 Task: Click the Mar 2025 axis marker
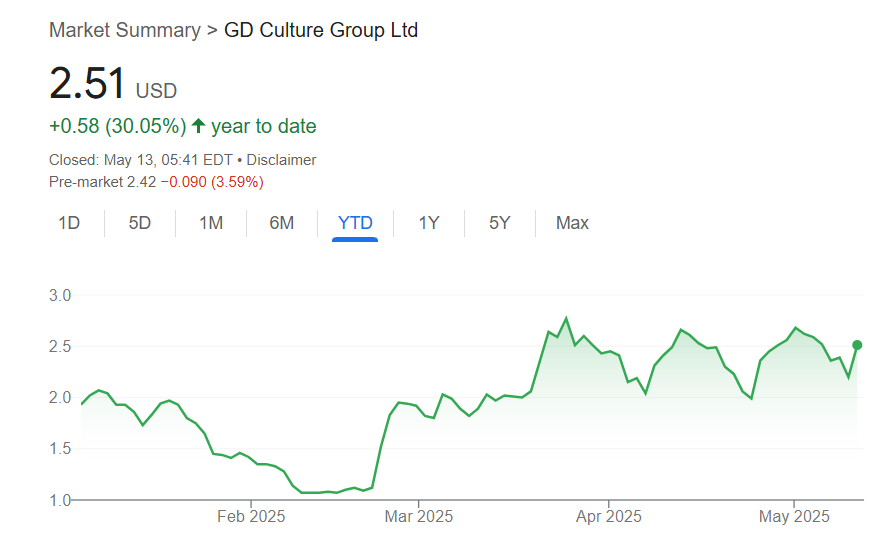(419, 516)
